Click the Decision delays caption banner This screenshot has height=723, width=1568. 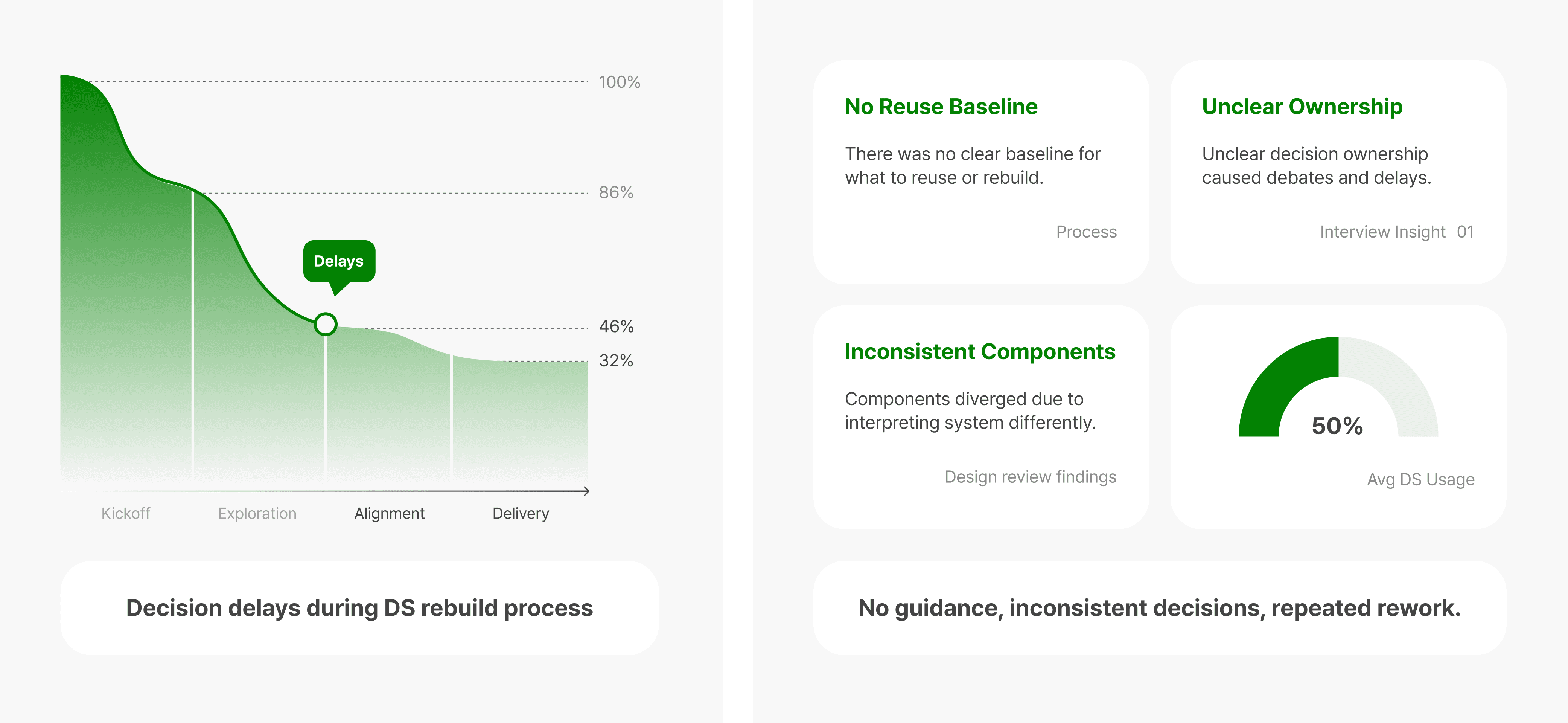click(359, 608)
